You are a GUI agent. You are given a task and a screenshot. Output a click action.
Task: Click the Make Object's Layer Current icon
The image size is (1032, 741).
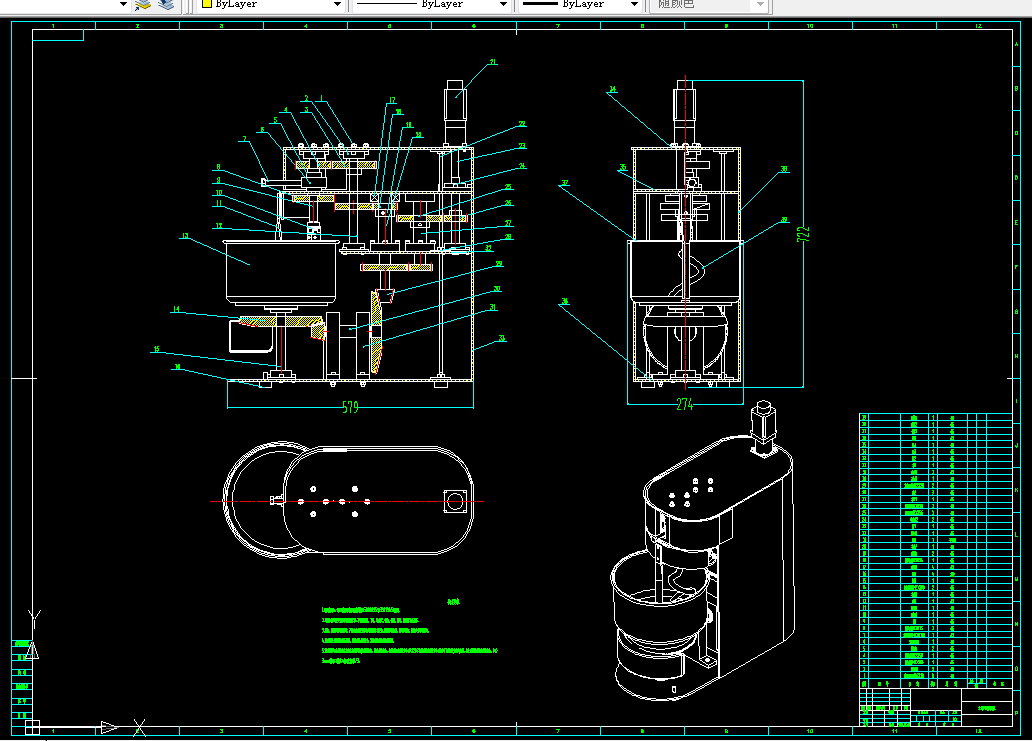point(143,4)
